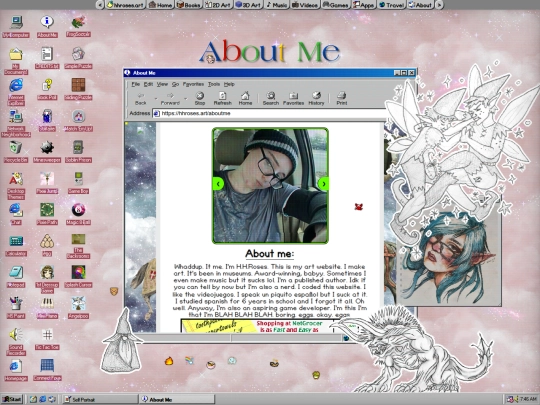Switch to the 2D Art top tab

tap(218, 5)
